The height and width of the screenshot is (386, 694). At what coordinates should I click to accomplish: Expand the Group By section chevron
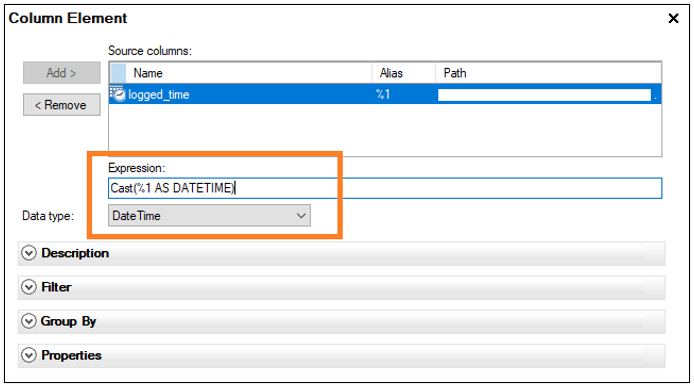(29, 321)
